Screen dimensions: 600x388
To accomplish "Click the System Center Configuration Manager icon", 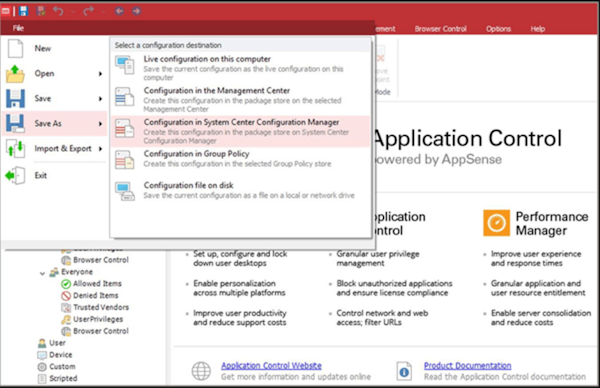I will (x=125, y=128).
